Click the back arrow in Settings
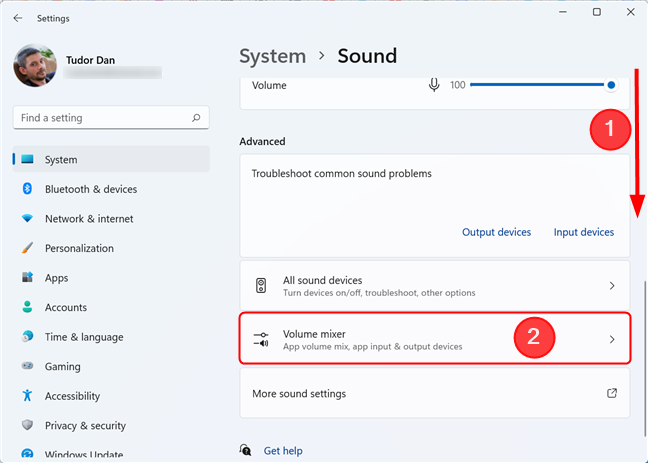The height and width of the screenshot is (463, 648). [x=17, y=18]
